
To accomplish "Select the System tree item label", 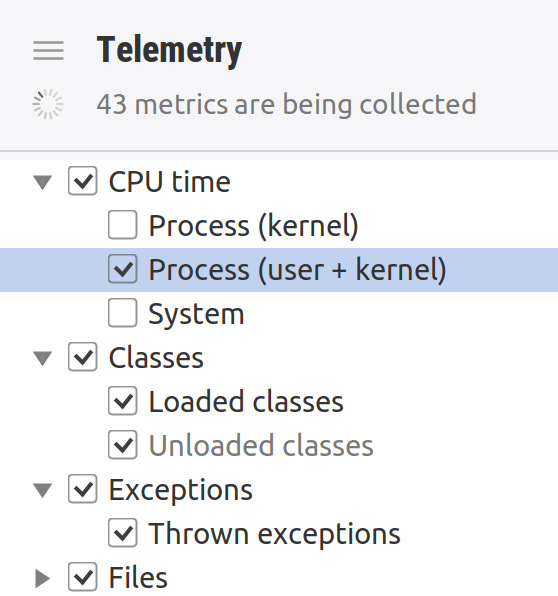I will [196, 314].
